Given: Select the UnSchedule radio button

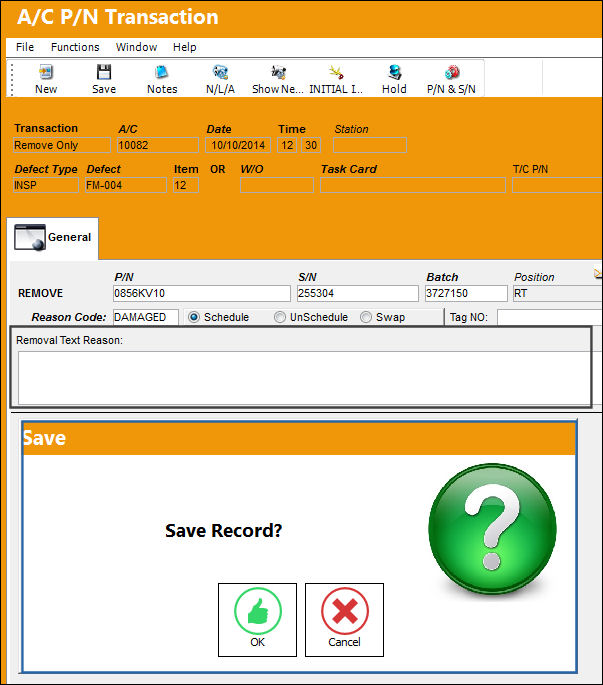Looking at the screenshot, I should [280, 317].
